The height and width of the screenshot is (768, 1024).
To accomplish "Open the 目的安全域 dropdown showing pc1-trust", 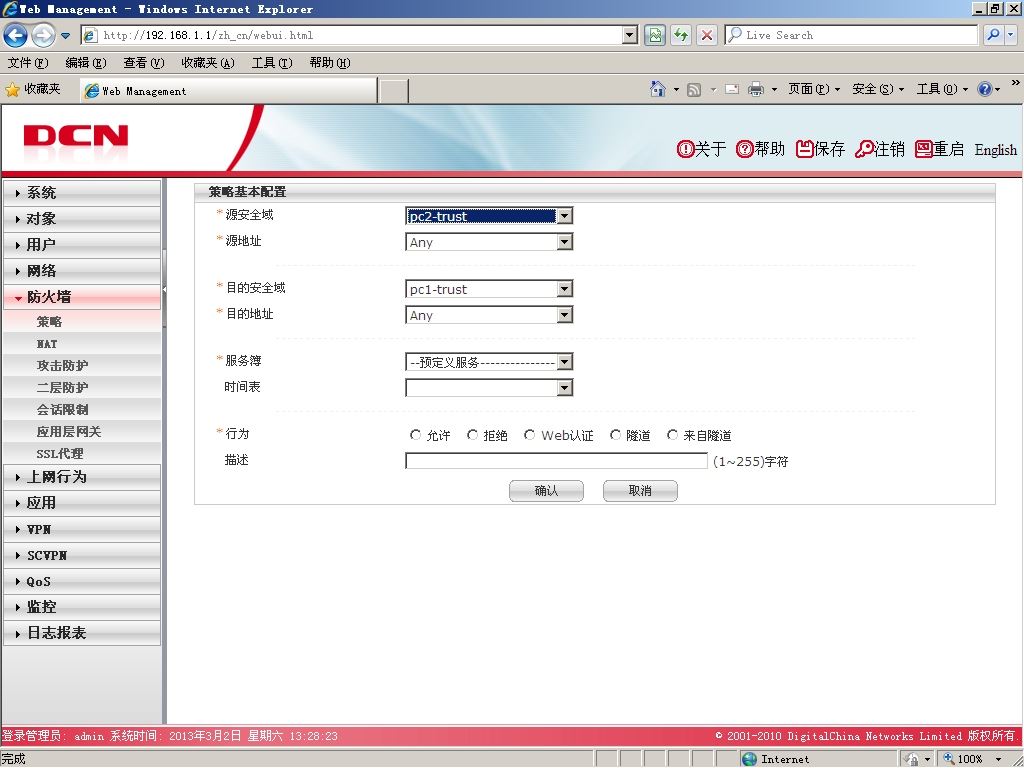I will (489, 289).
